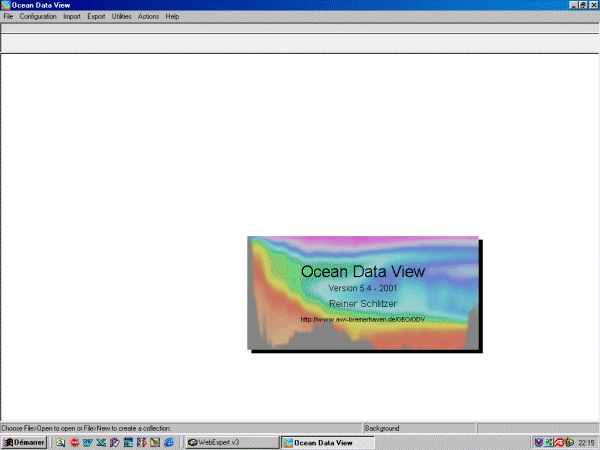Click the McAfee shield tray icon
The height and width of the screenshot is (450, 600).
[539, 443]
